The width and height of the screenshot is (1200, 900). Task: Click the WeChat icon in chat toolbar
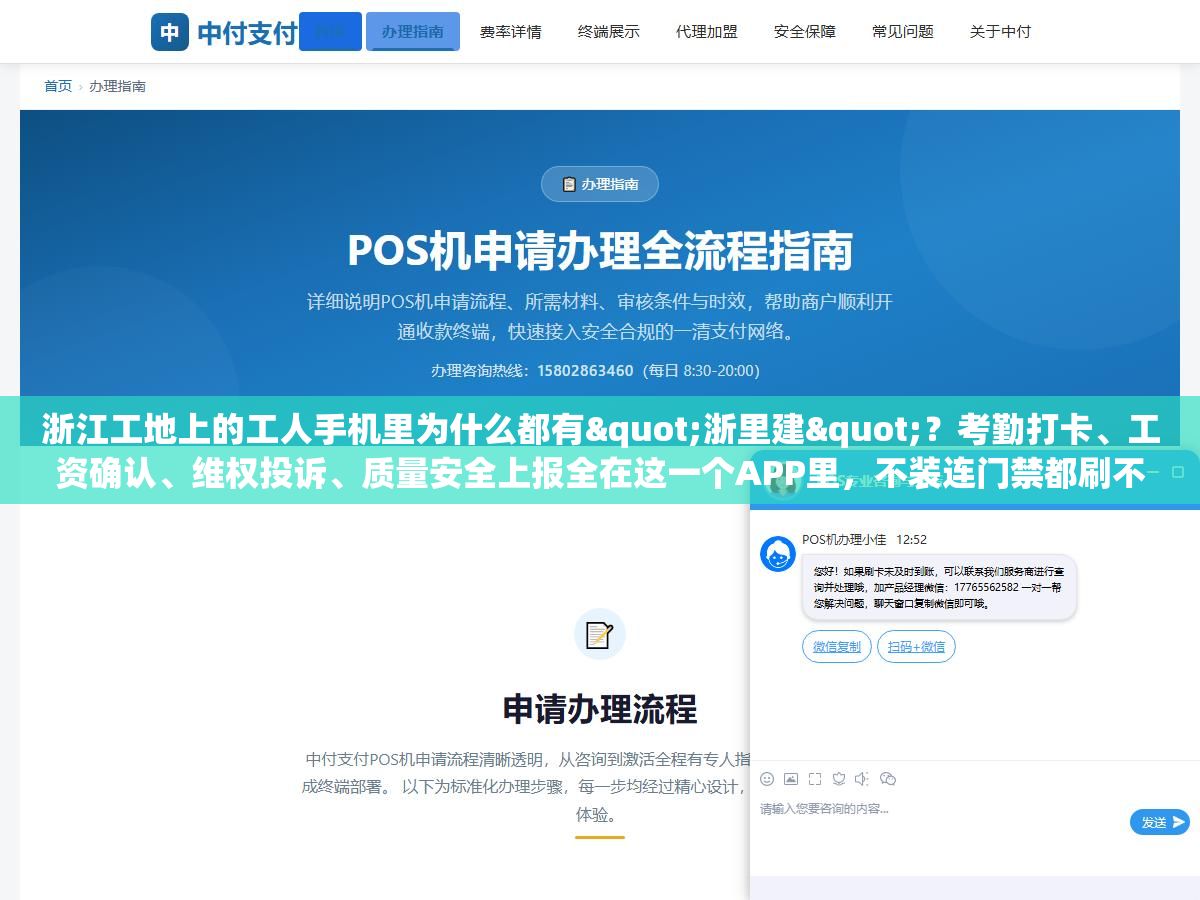point(887,779)
